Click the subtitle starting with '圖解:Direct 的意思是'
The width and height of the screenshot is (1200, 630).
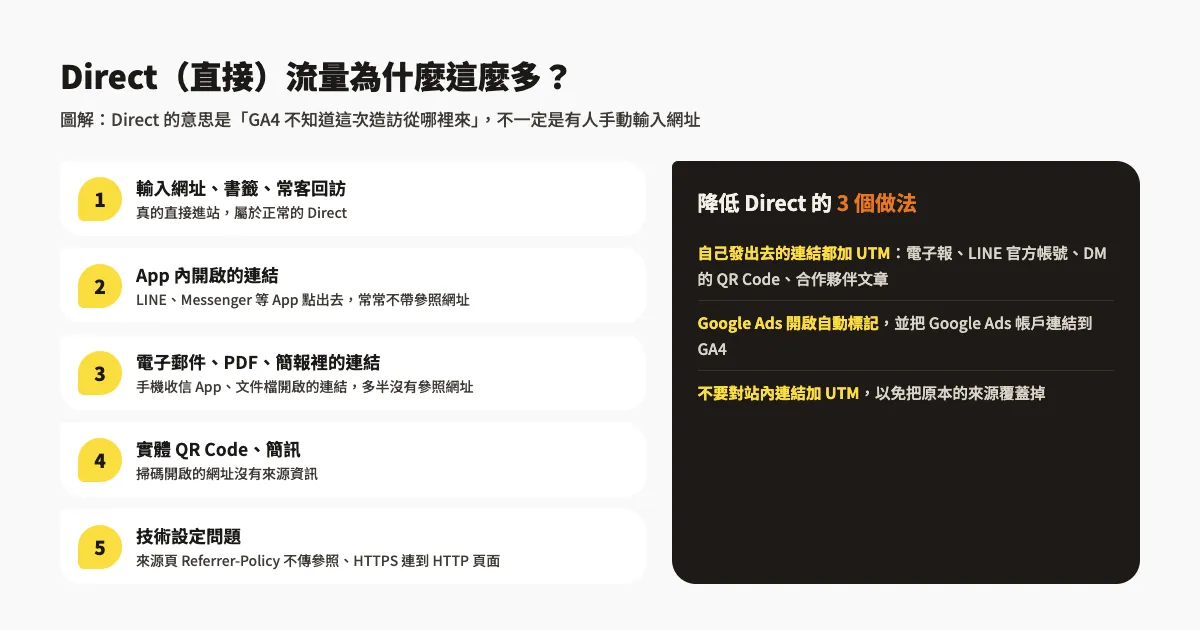tap(380, 120)
